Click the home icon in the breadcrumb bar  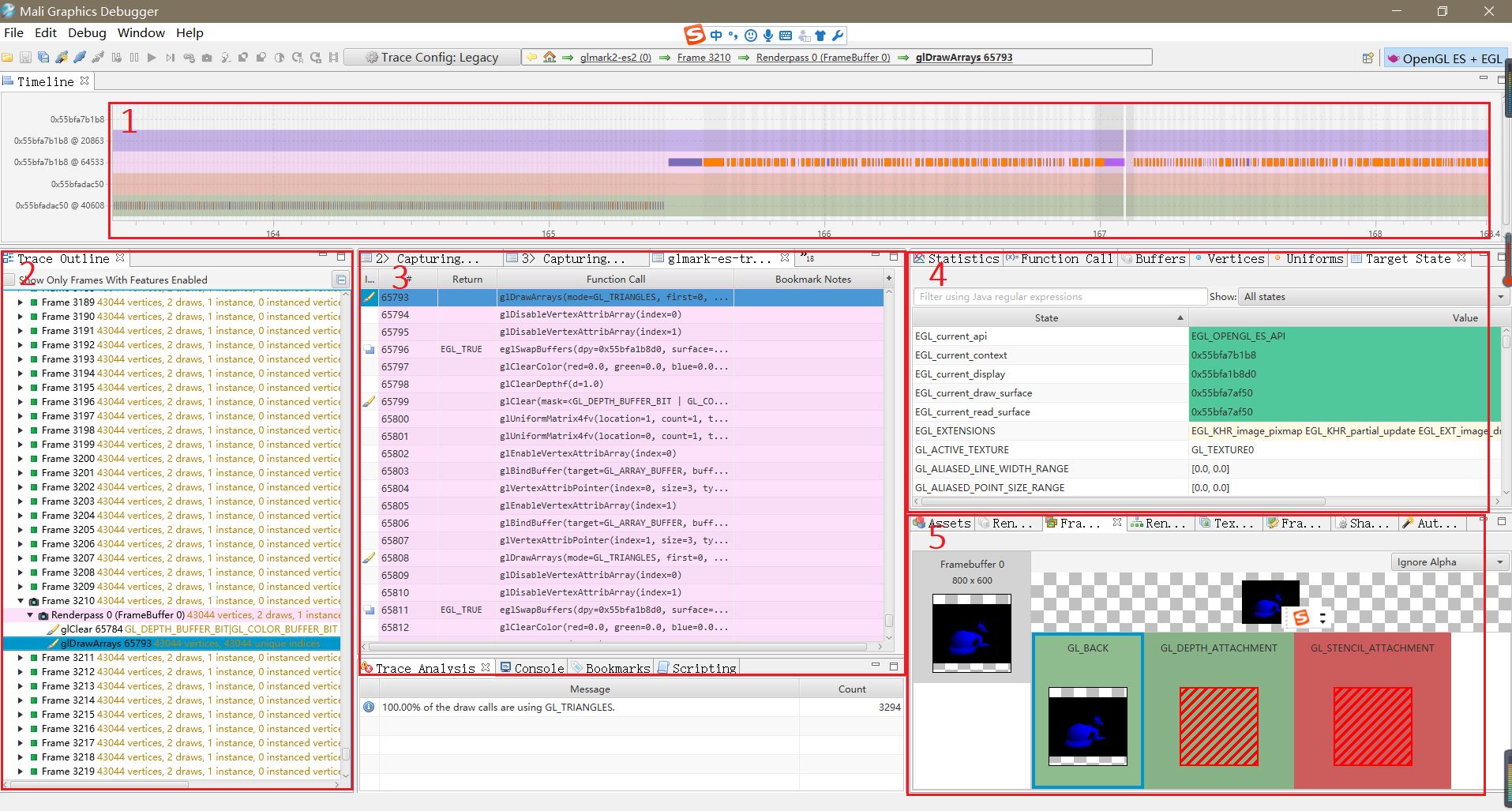coord(548,57)
